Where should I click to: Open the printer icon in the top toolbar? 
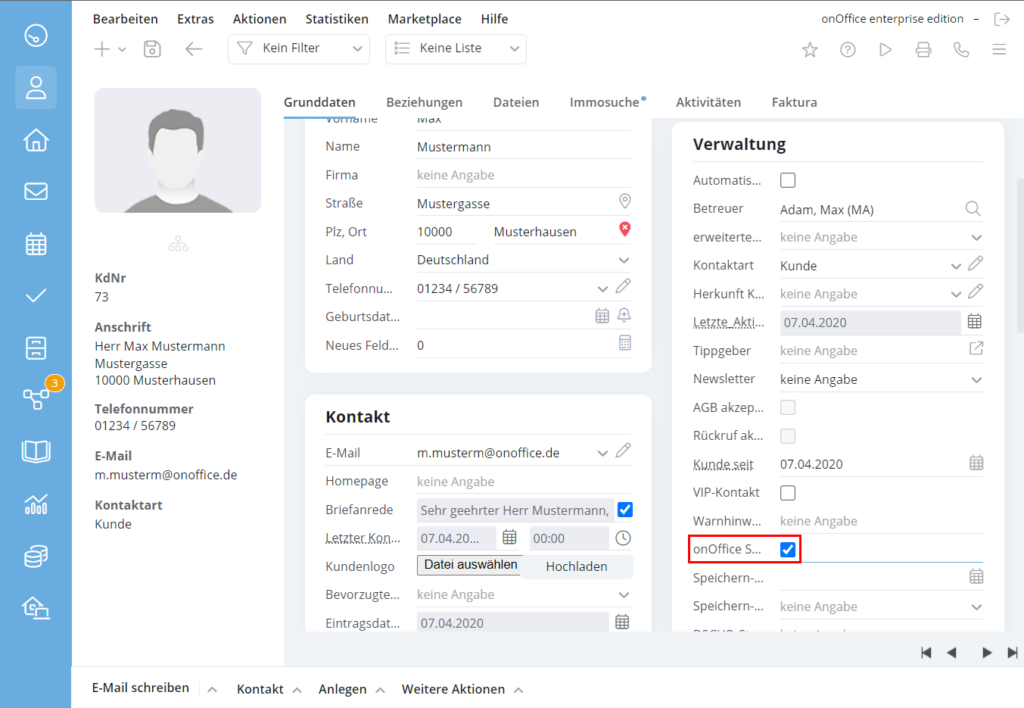pos(923,49)
